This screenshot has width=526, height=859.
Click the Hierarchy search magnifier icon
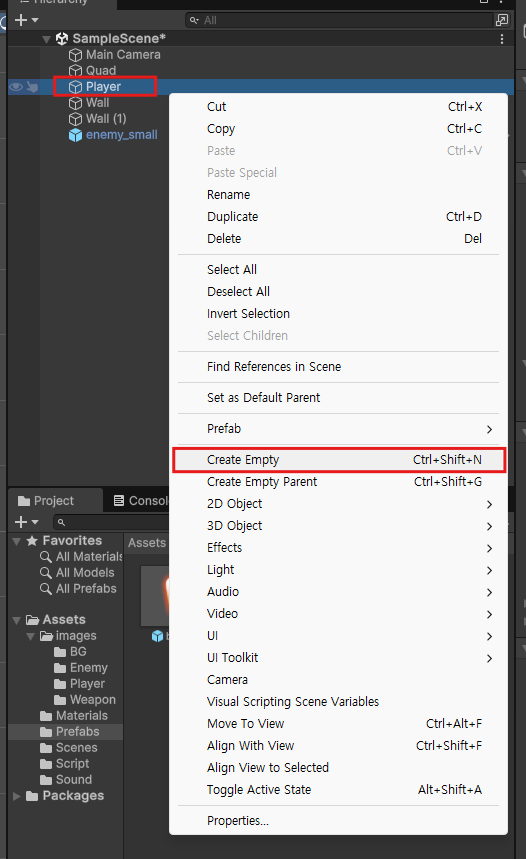(194, 20)
